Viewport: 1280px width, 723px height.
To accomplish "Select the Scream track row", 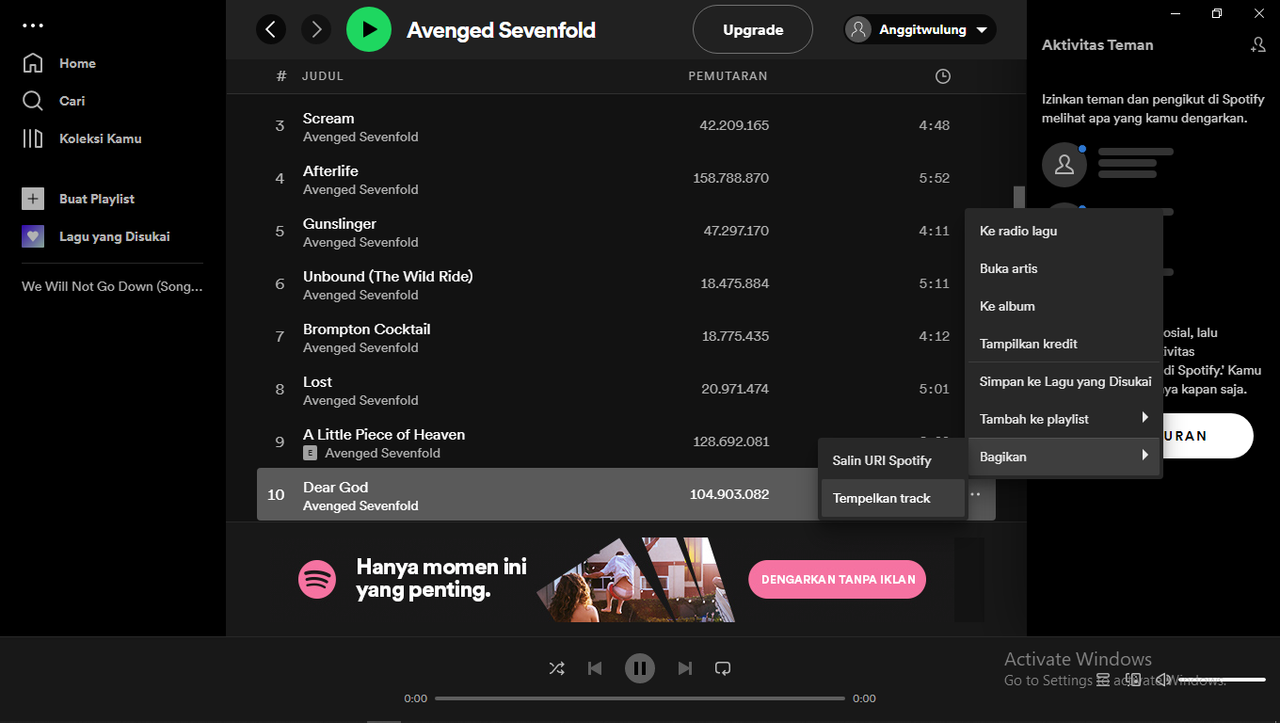I will pos(626,126).
